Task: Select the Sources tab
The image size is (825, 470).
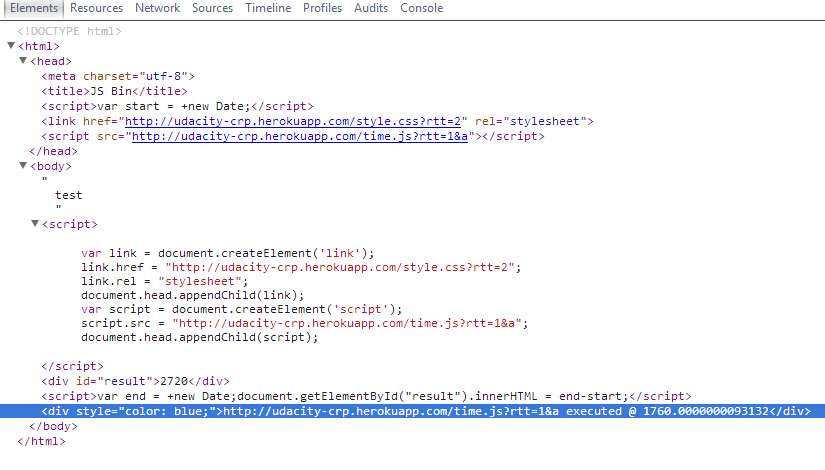Action: pos(212,8)
